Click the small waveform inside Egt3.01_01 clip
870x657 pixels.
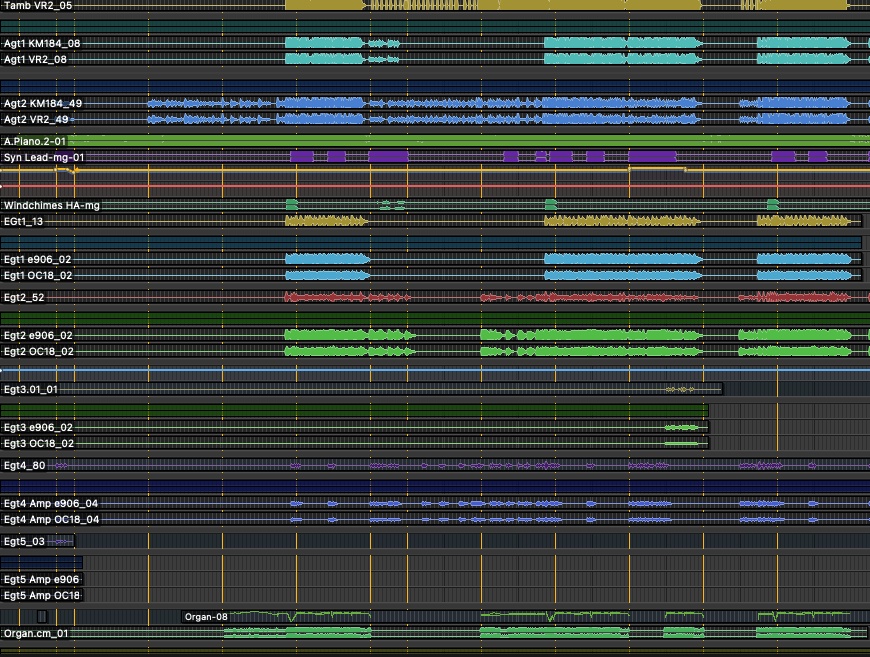coord(680,390)
